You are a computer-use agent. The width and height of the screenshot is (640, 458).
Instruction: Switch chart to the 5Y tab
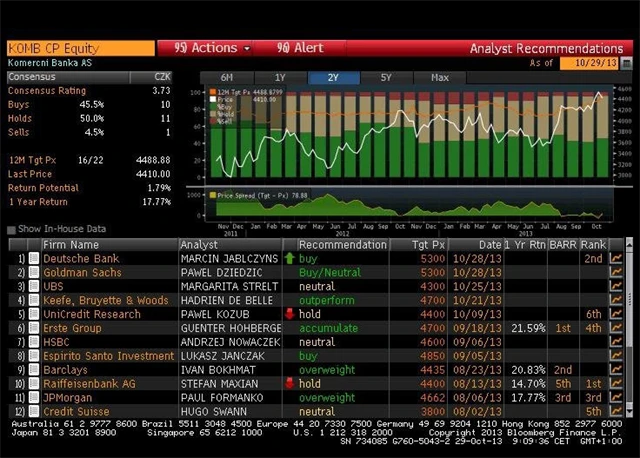point(386,77)
